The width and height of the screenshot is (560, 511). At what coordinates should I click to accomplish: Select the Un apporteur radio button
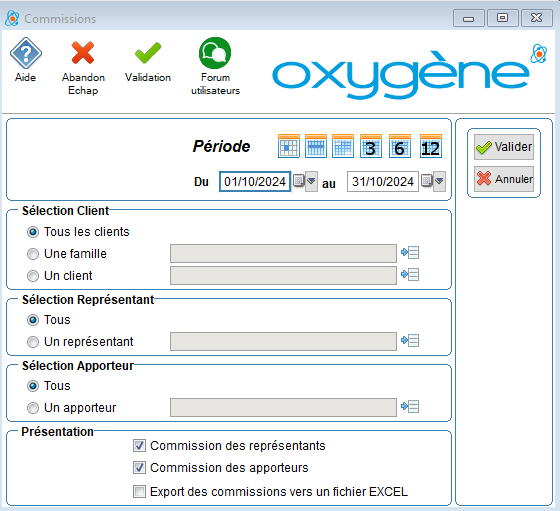(x=33, y=408)
